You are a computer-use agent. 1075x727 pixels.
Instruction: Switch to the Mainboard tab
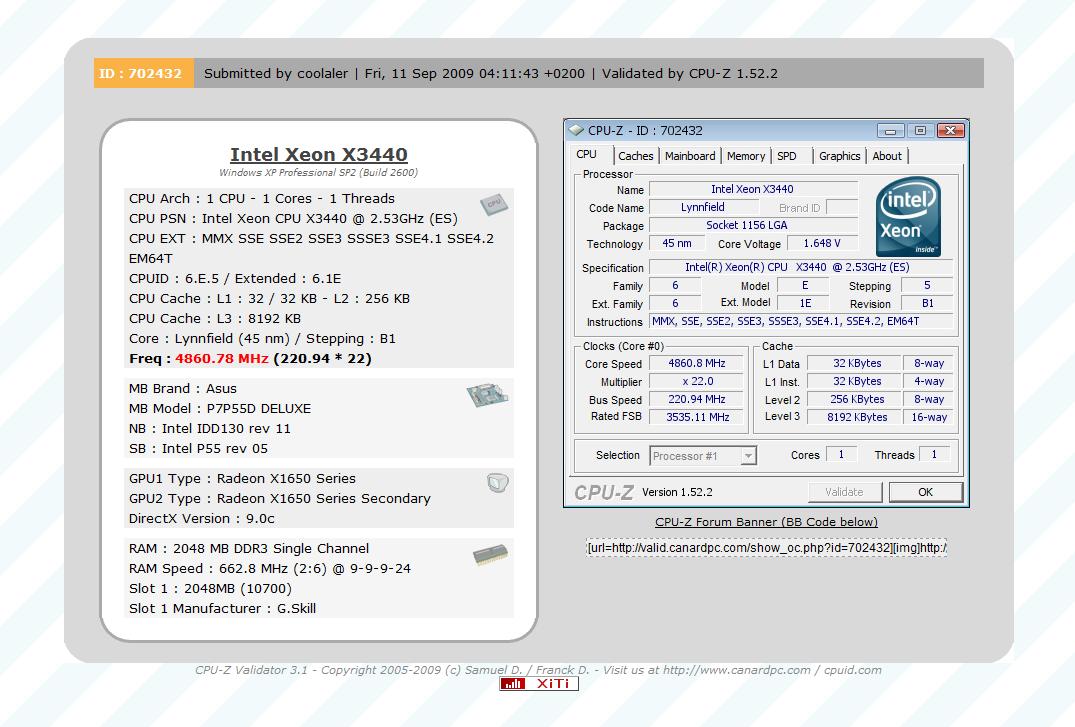[x=690, y=156]
